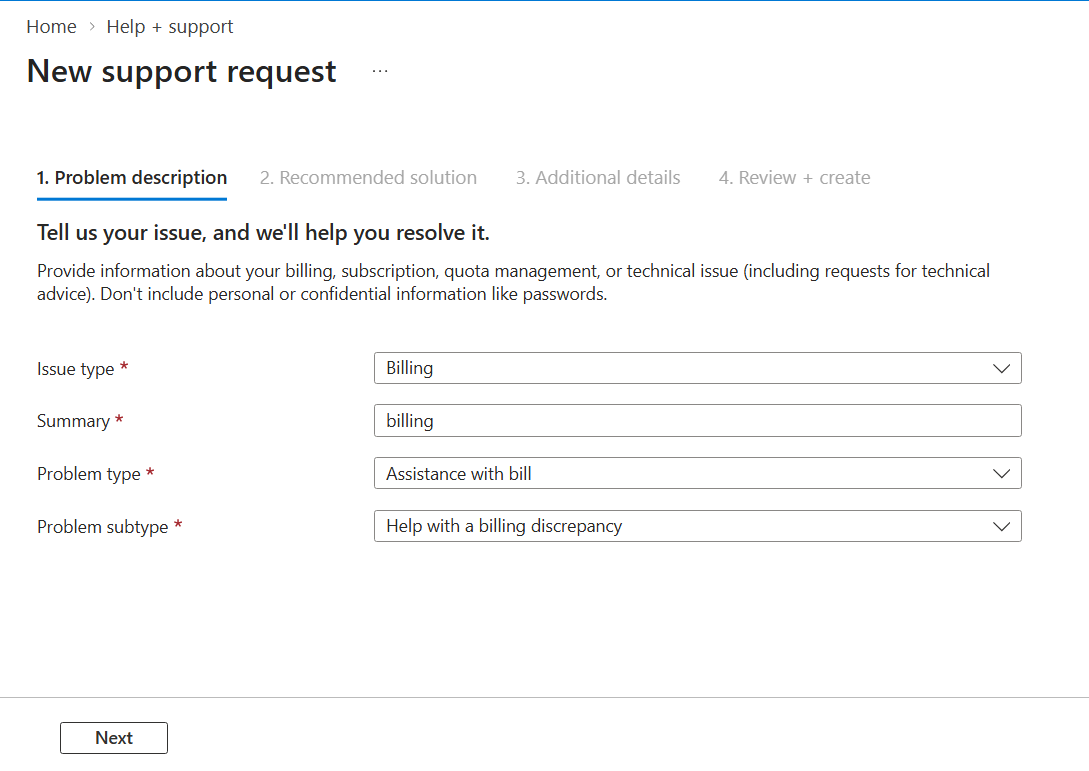Click the 'Provide information about your billing' paragraph
The width and height of the screenshot is (1089, 771).
click(x=513, y=283)
